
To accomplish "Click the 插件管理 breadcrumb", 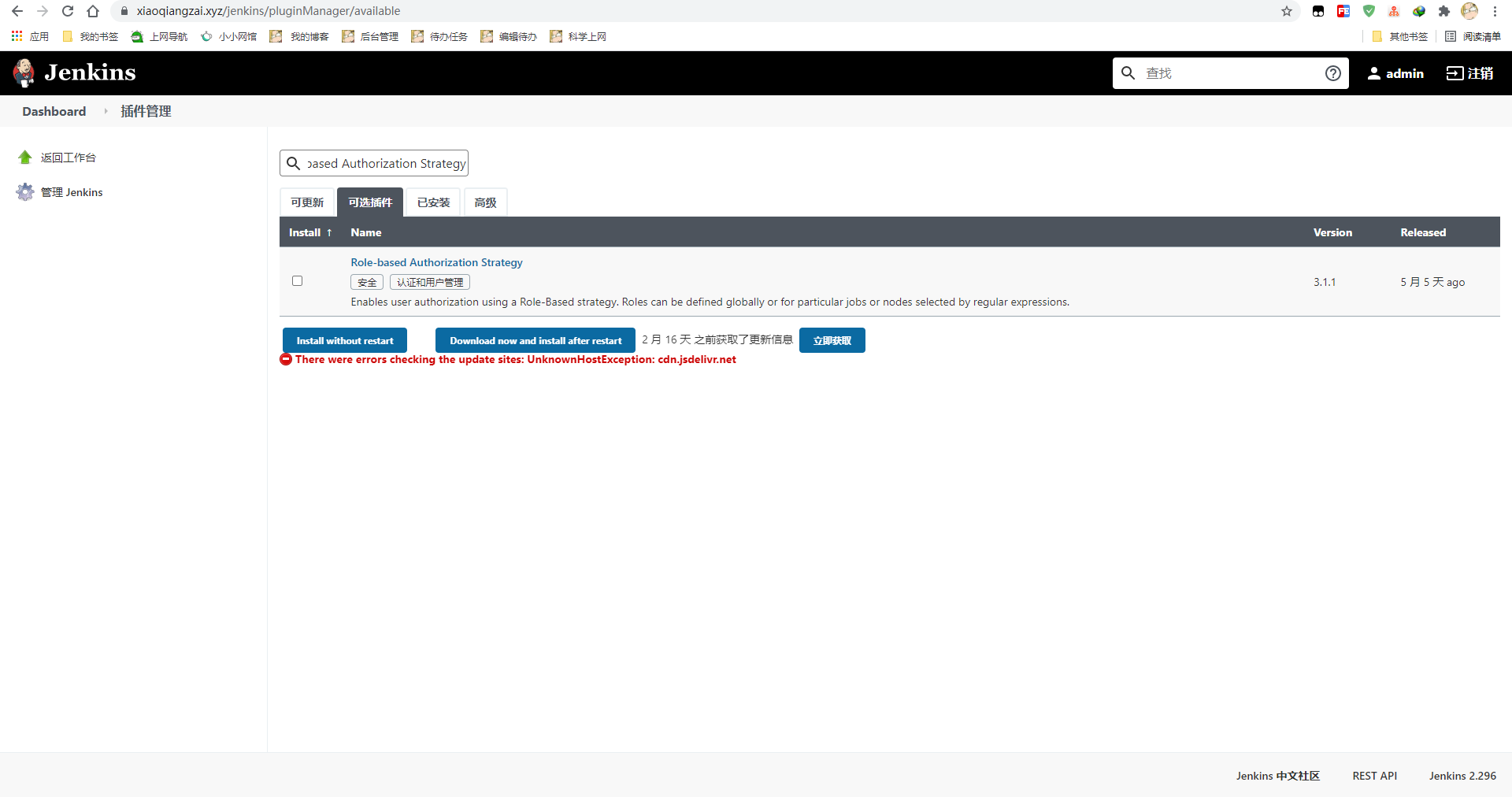I will (x=146, y=112).
